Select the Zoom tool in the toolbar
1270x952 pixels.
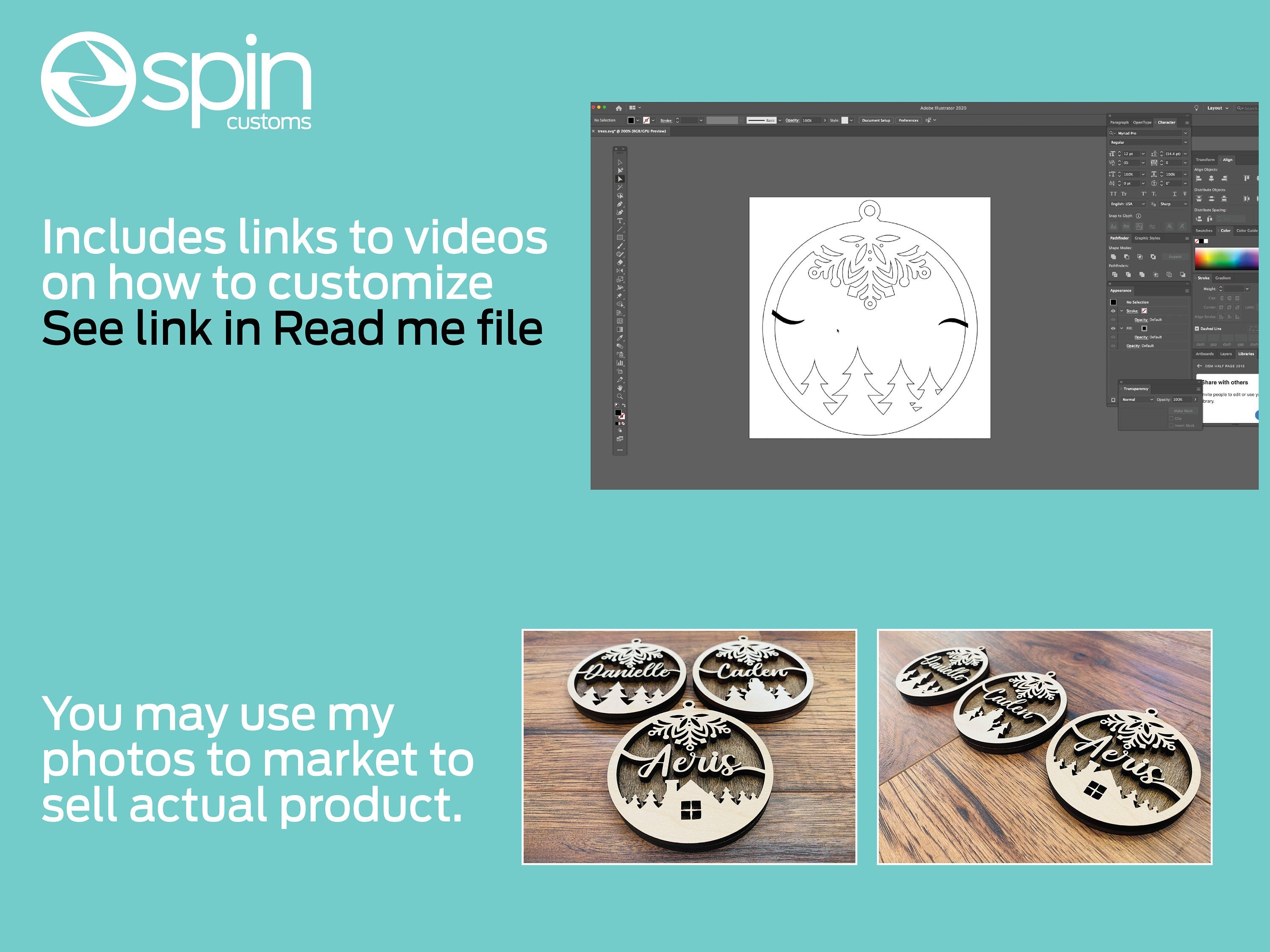620,396
